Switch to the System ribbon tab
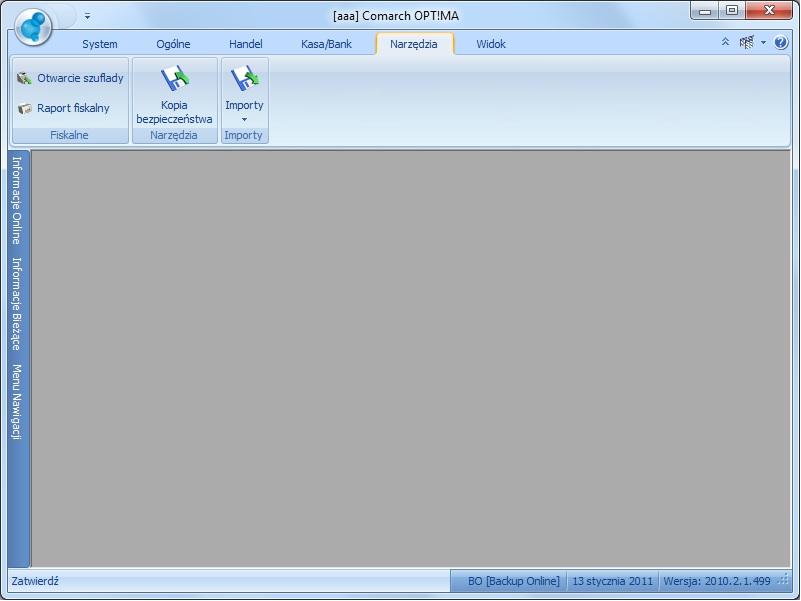The image size is (801, 601). pos(100,44)
